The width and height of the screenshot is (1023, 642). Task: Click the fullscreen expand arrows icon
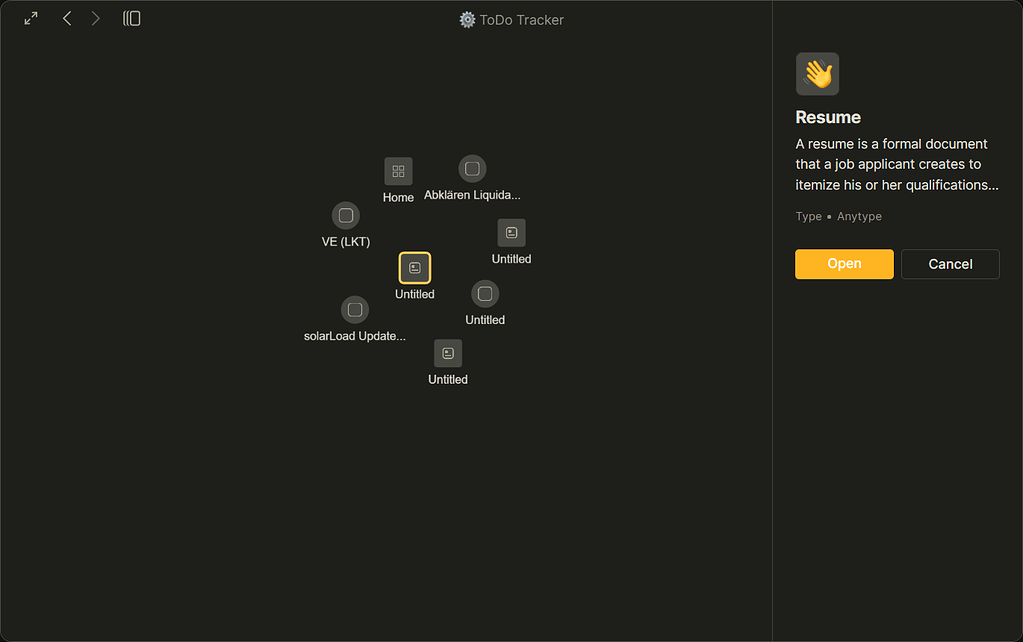coord(31,19)
